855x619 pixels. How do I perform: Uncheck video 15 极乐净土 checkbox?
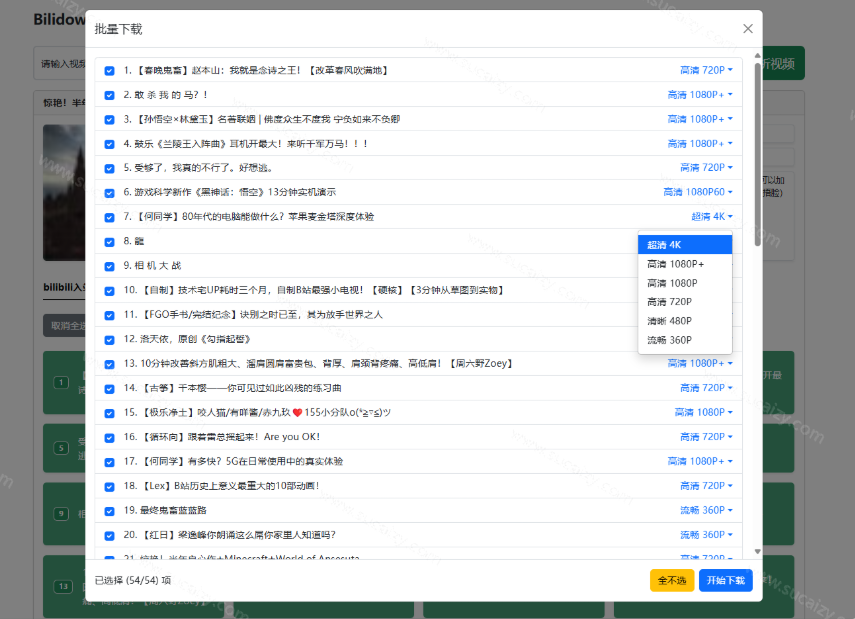pyautogui.click(x=110, y=413)
